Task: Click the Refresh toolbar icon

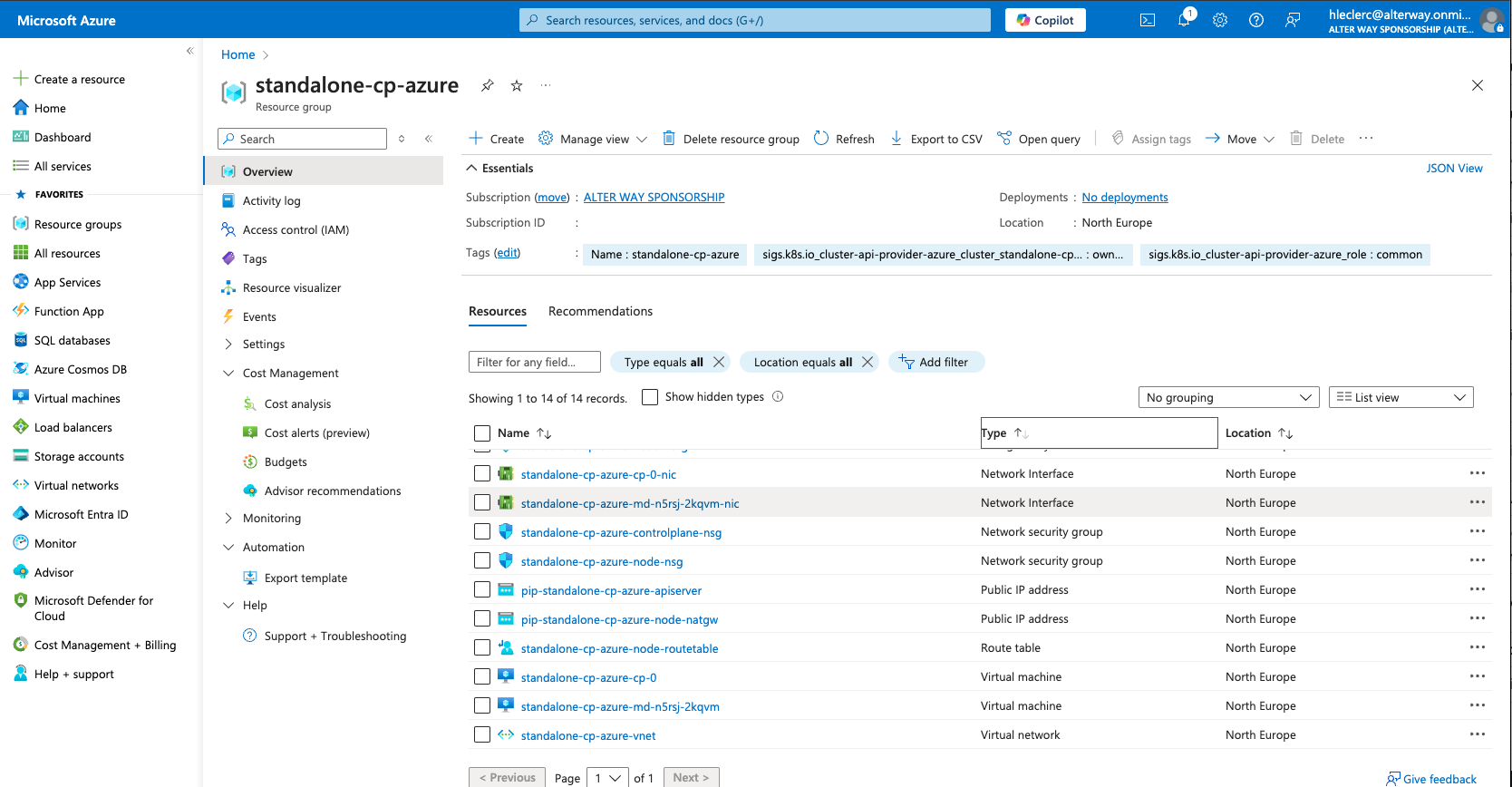Action: click(x=821, y=139)
